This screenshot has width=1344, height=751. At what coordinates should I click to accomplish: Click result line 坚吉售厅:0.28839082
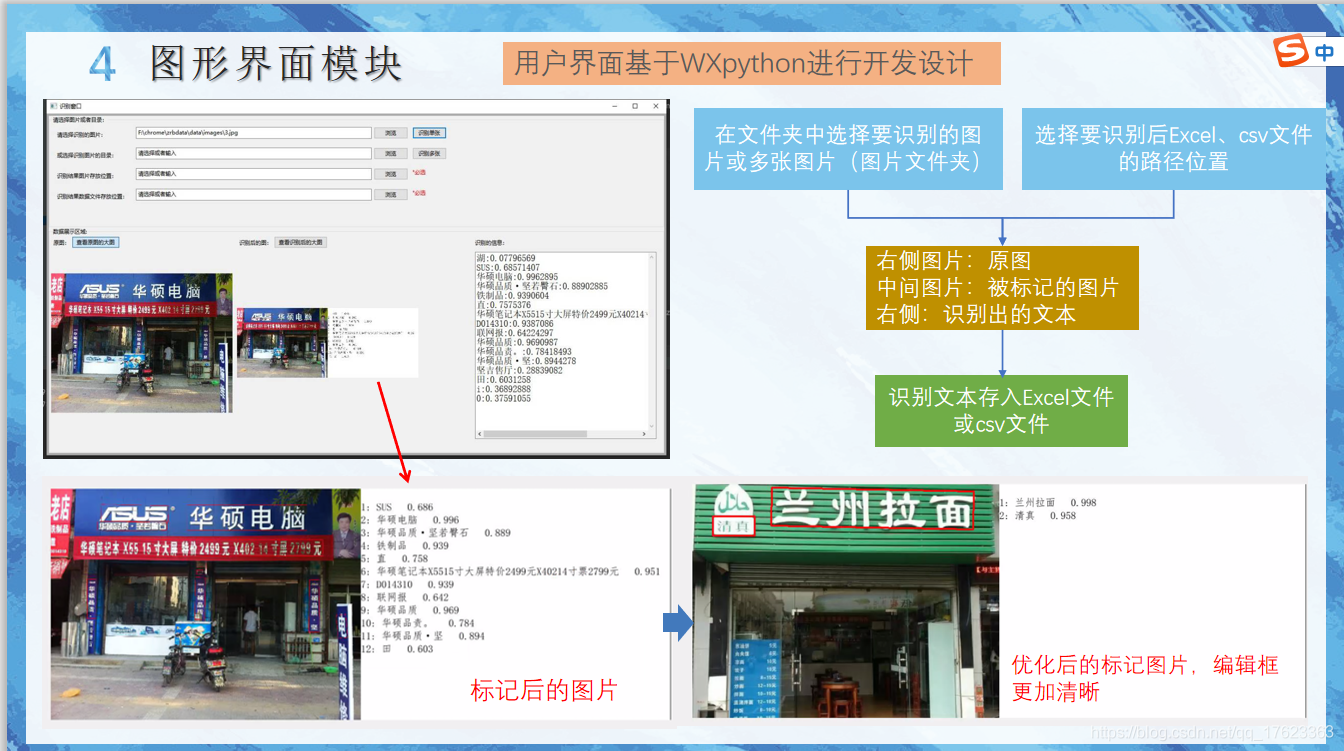tap(520, 371)
